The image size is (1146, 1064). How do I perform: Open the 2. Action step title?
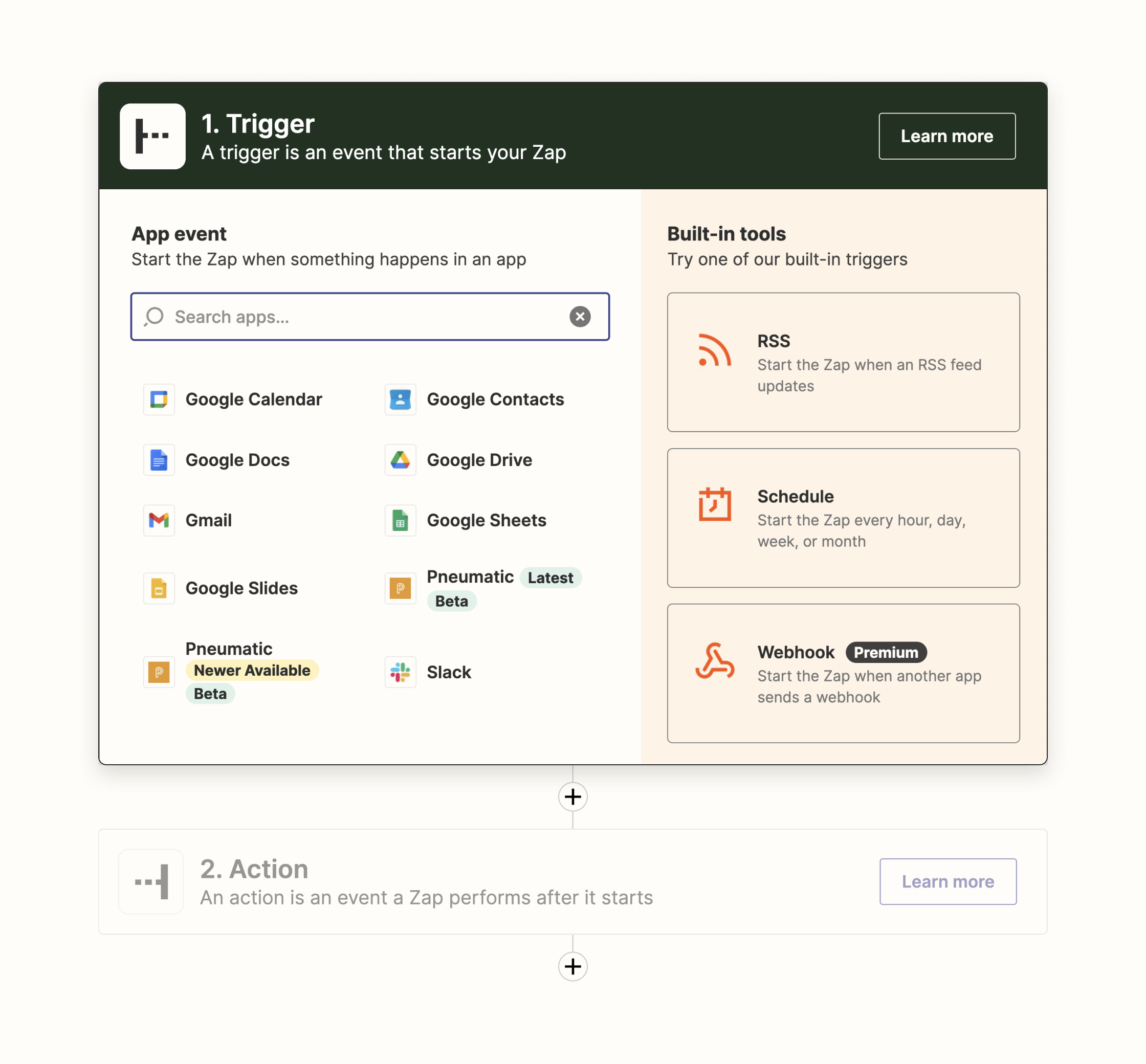point(254,869)
